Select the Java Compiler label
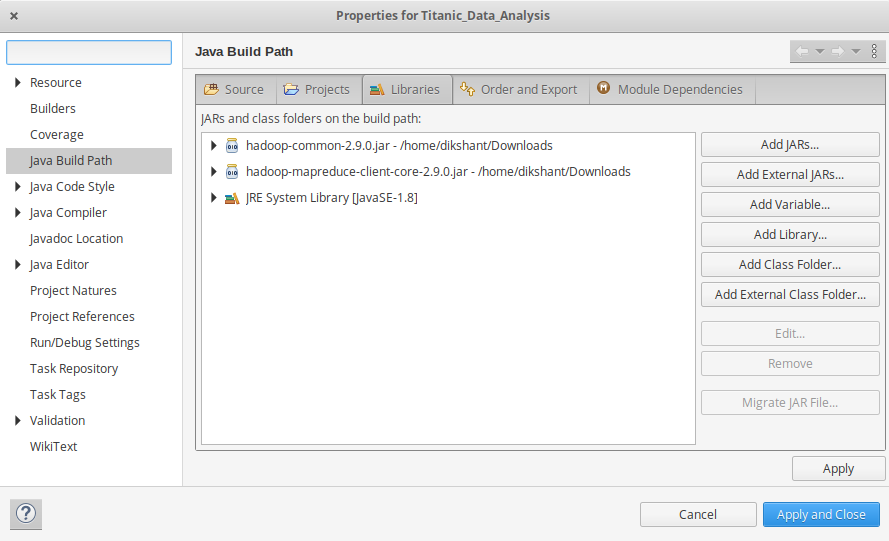 point(68,213)
